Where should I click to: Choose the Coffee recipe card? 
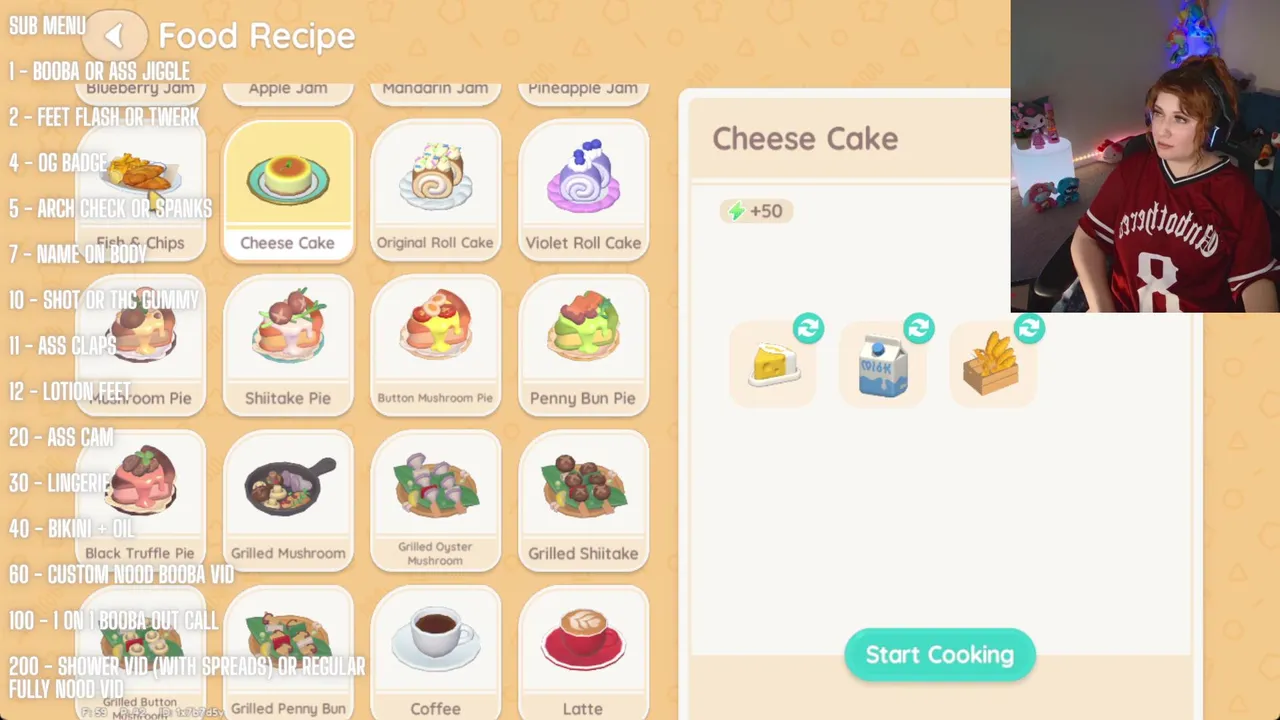point(435,653)
